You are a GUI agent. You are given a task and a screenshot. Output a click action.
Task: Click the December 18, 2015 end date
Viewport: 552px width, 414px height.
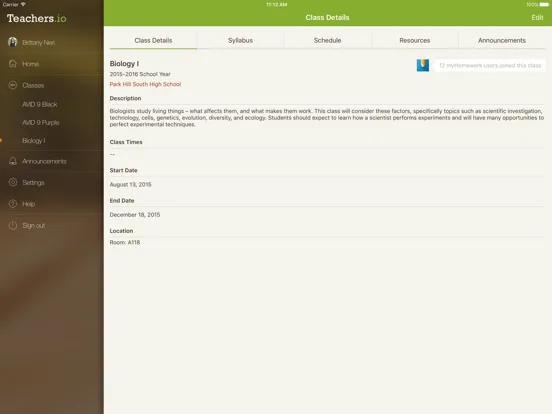click(135, 215)
